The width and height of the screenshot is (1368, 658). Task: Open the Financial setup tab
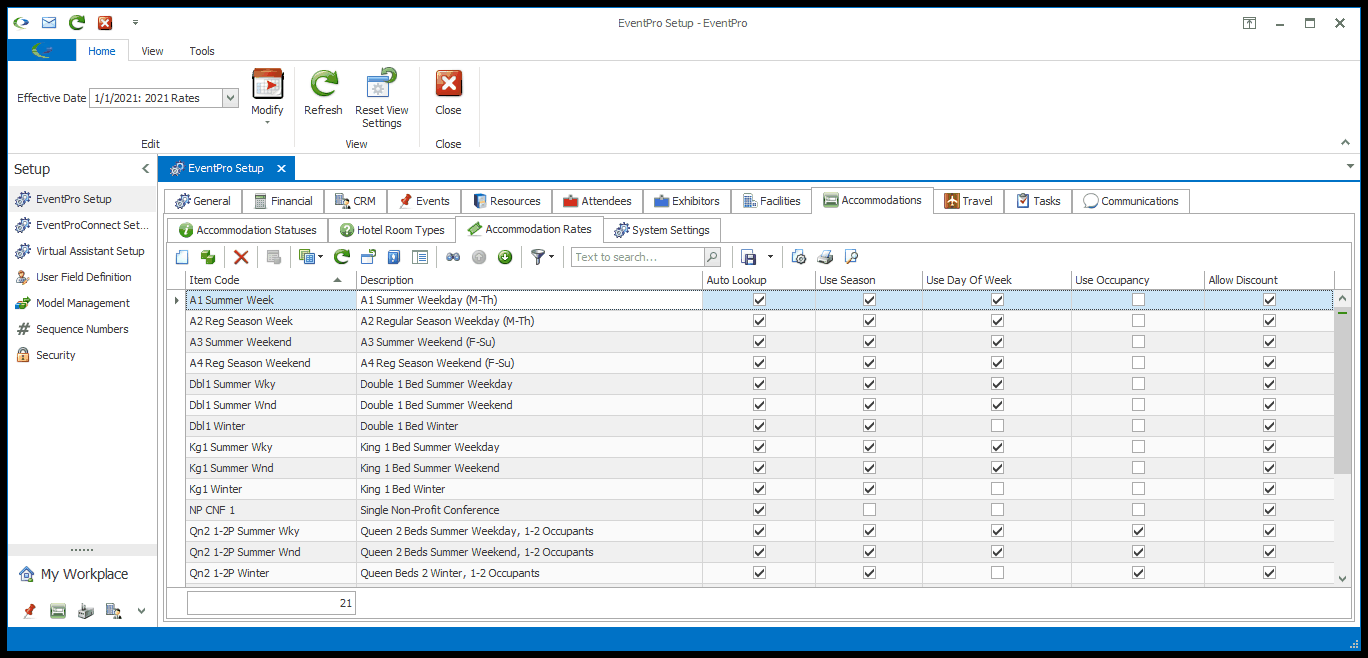coord(283,201)
